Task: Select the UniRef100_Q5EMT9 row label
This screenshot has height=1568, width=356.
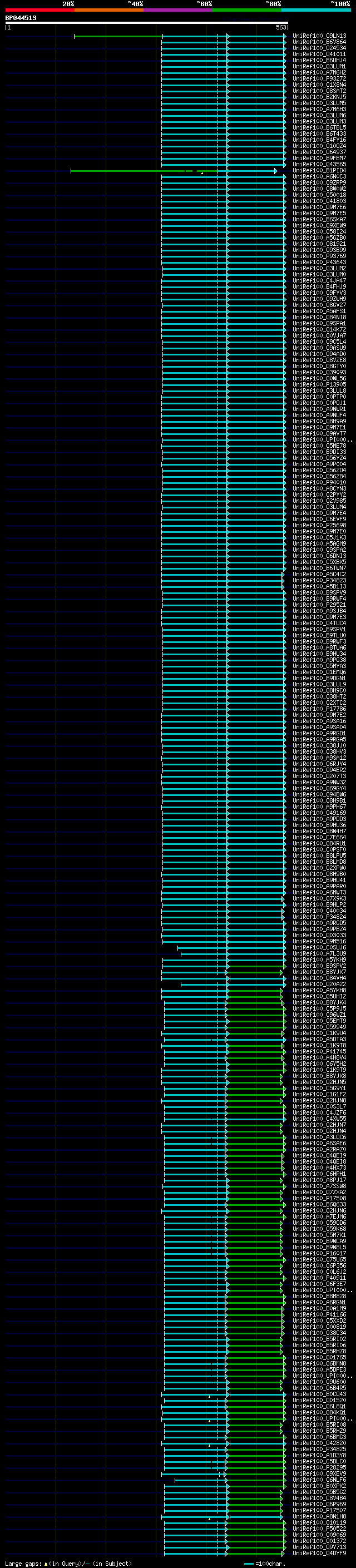Action: (x=319, y=1021)
